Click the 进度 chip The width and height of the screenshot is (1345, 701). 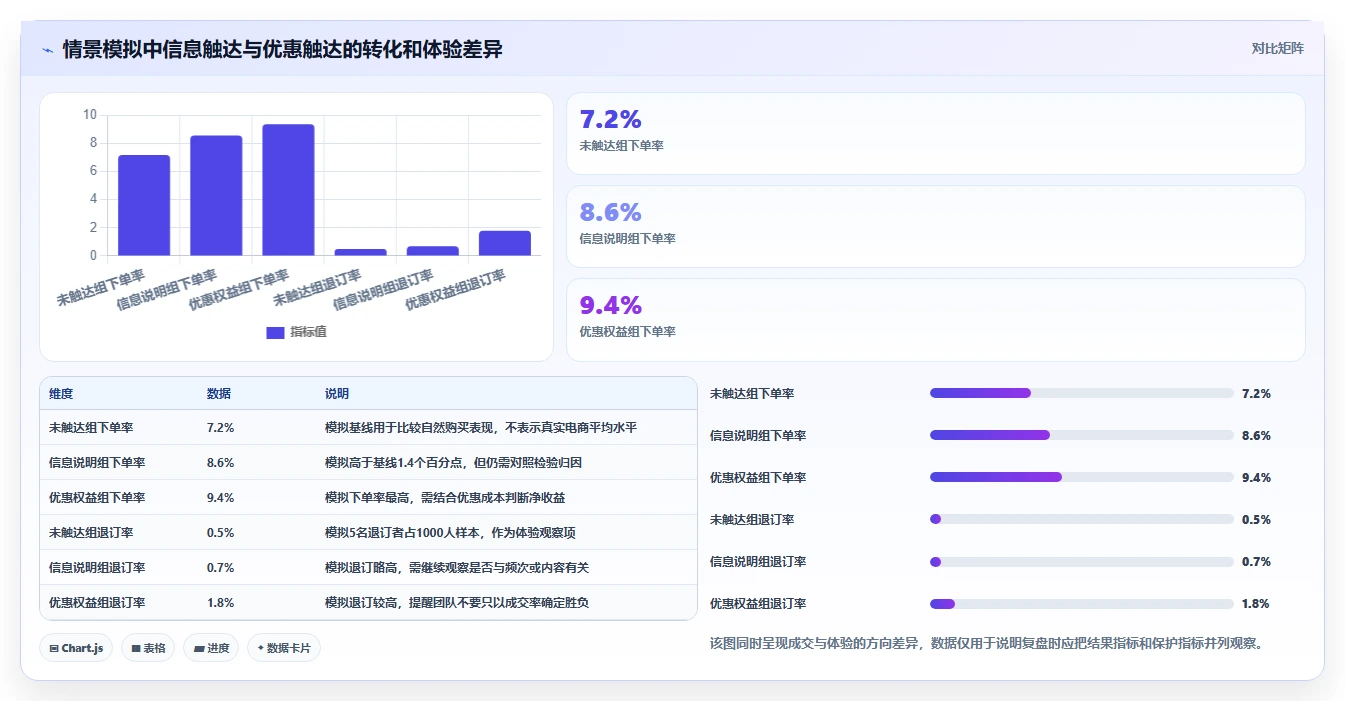(x=211, y=648)
